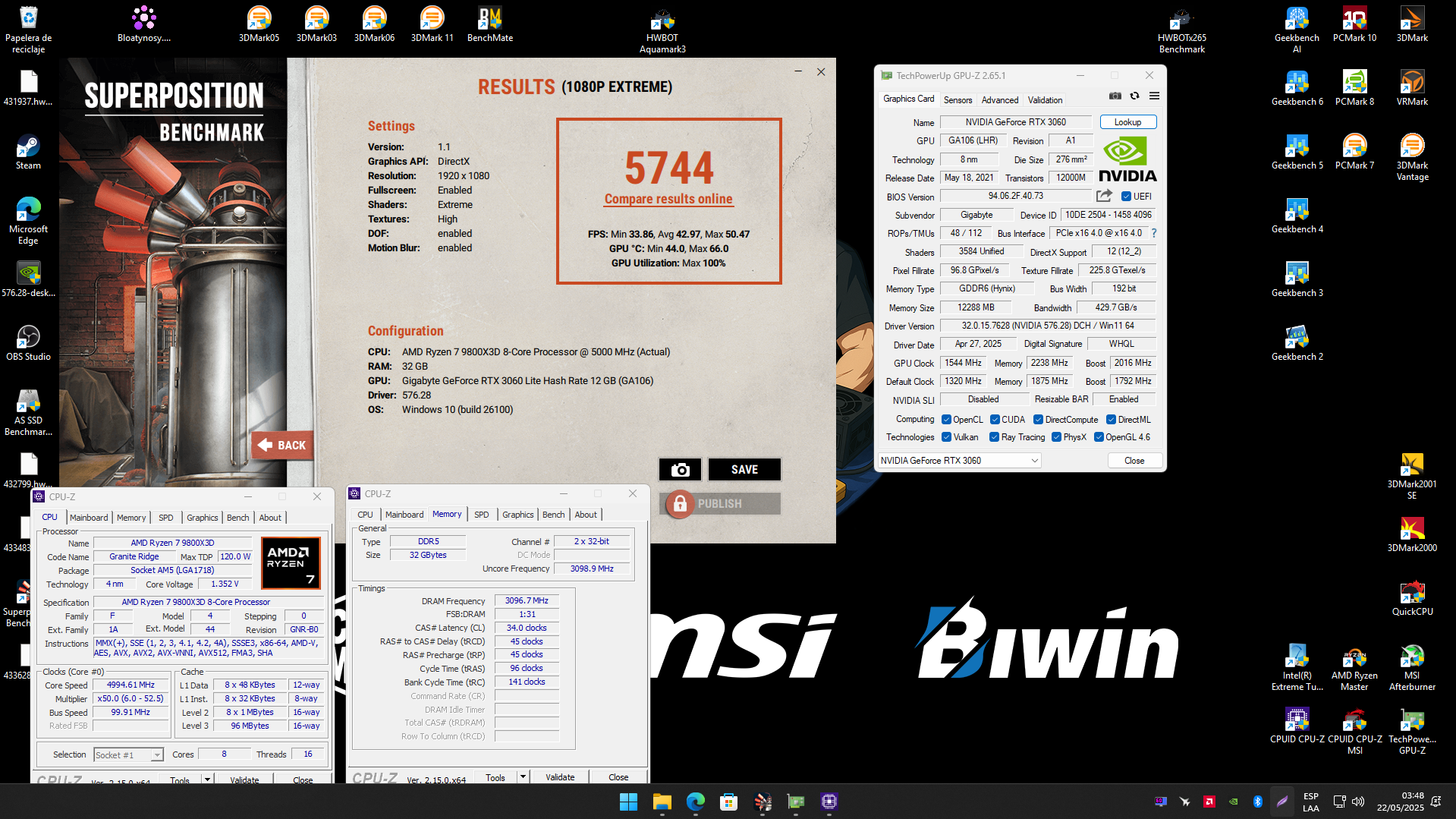This screenshot has height=819, width=1456.
Task: Open the HWBOT Aquamark3 desktop icon
Action: 662,30
